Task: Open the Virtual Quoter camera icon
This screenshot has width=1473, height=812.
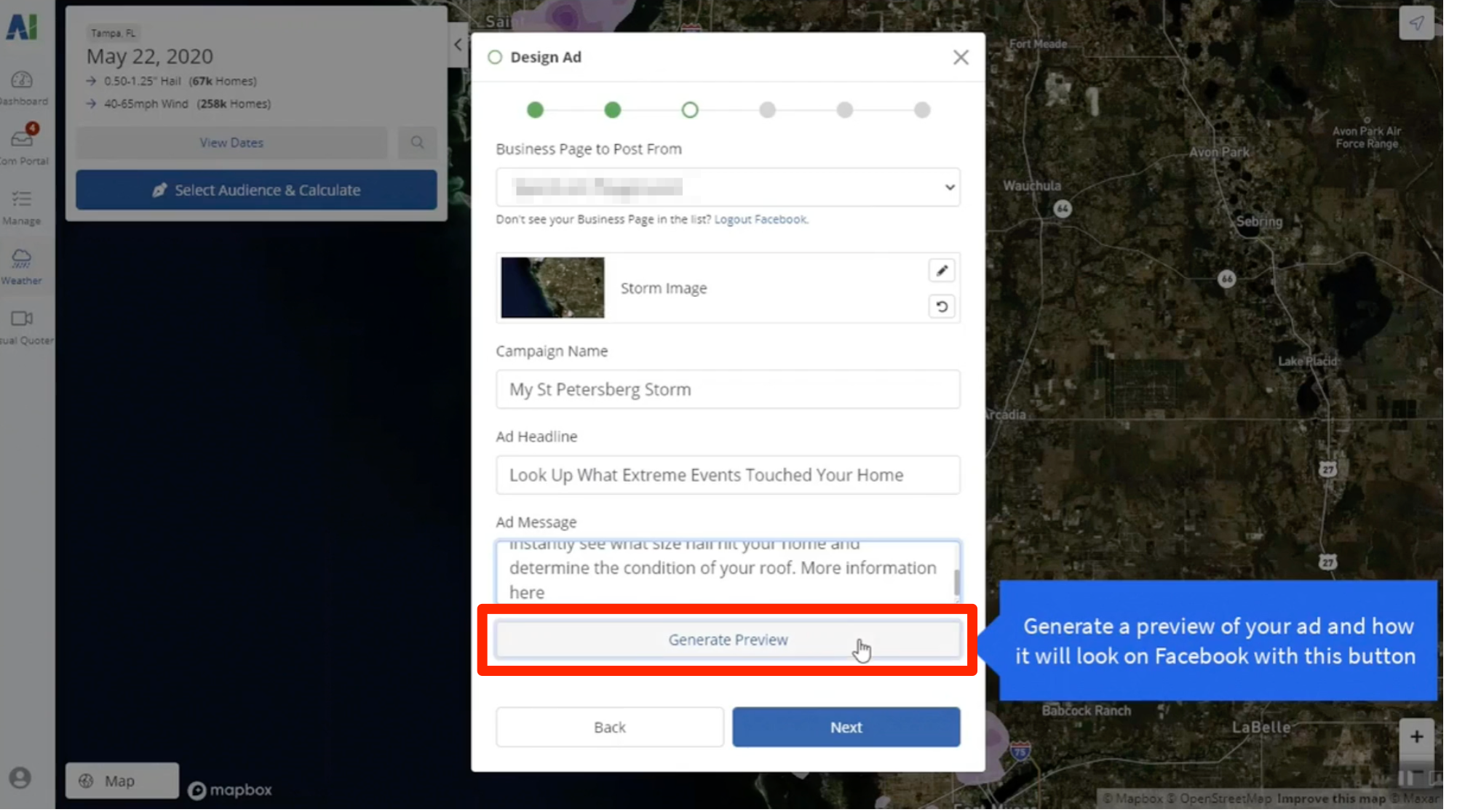Action: [22, 319]
